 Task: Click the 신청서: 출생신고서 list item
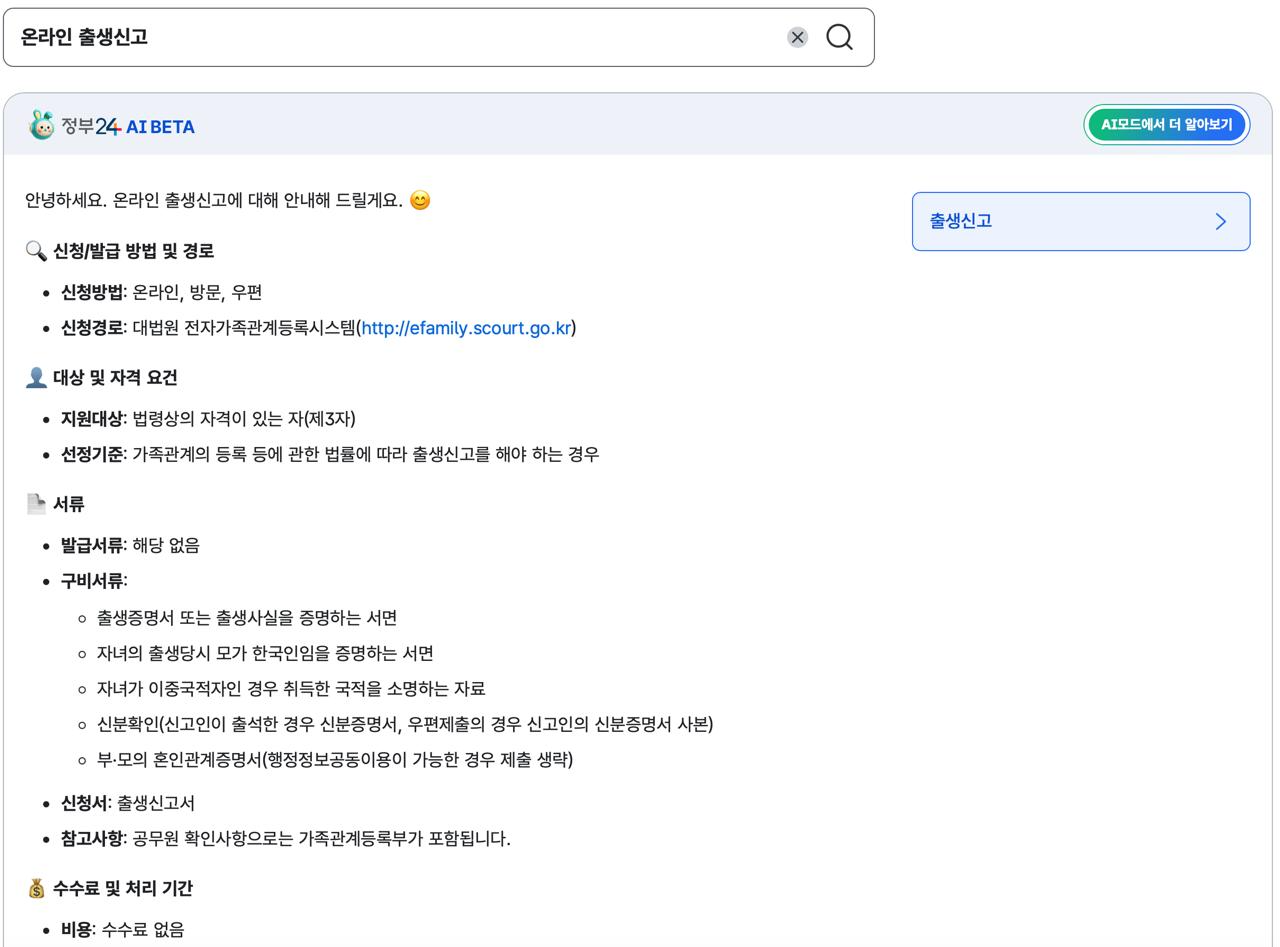(128, 803)
